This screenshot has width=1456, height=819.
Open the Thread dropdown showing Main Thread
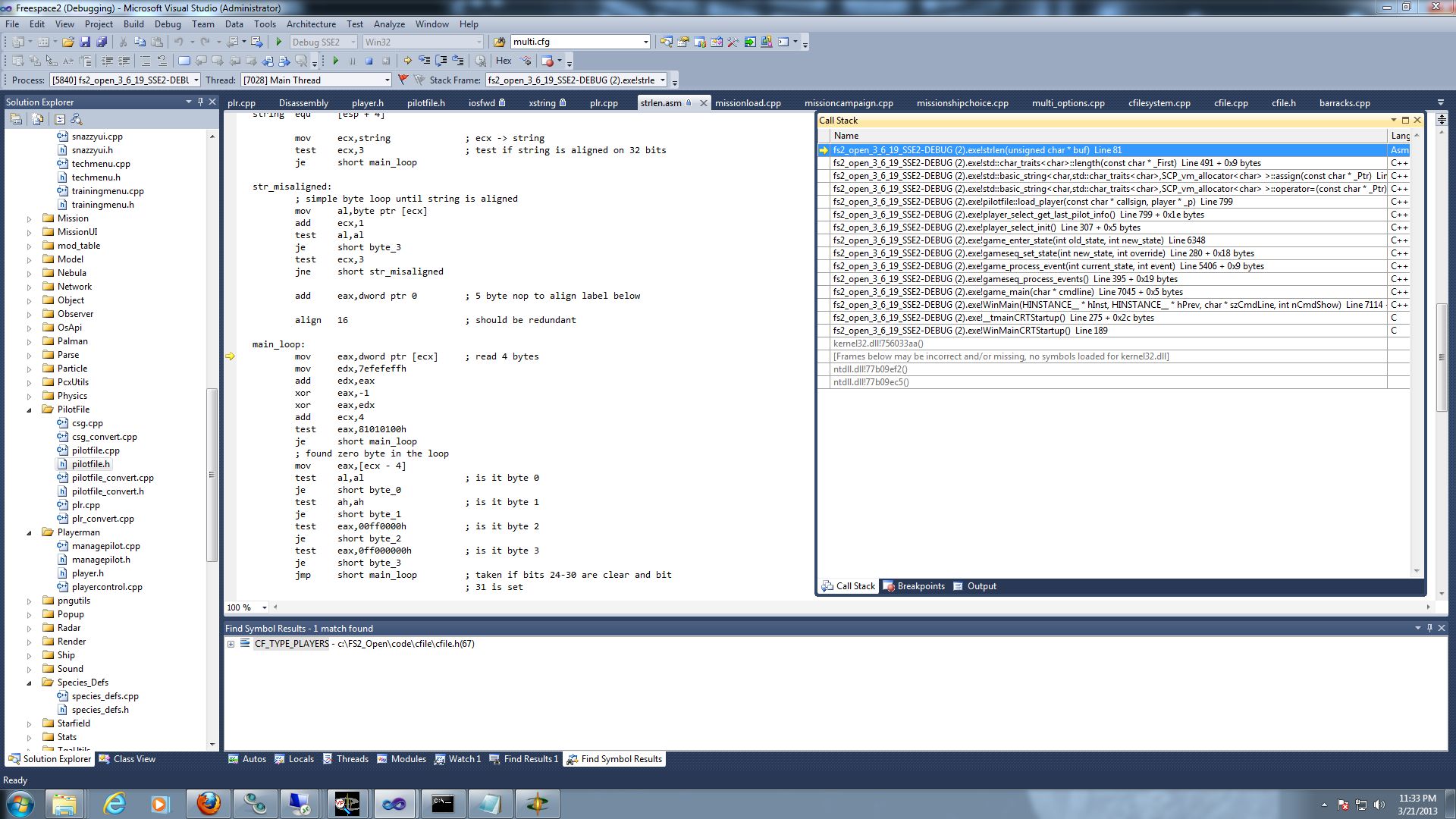pyautogui.click(x=387, y=80)
